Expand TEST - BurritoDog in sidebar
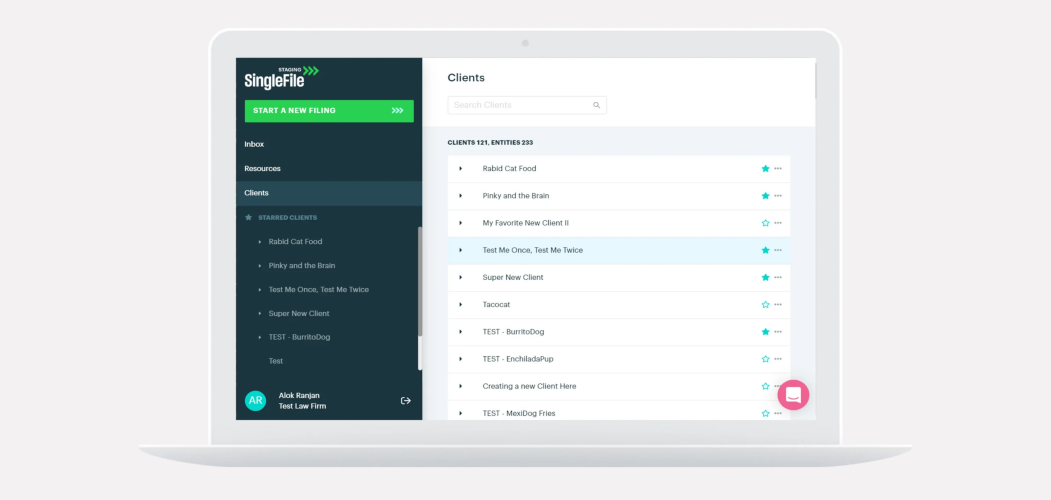 point(260,338)
